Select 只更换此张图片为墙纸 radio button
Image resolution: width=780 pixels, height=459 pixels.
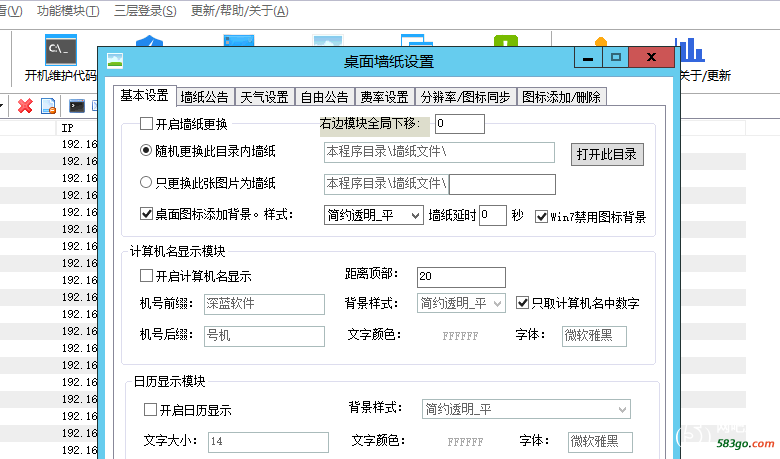[x=146, y=183]
